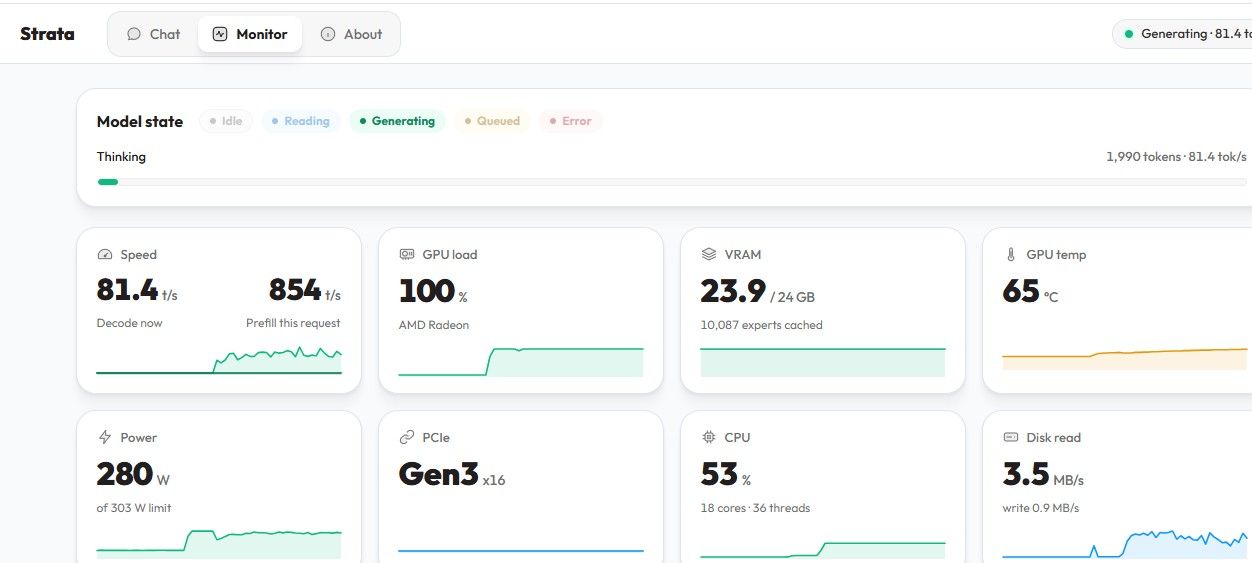Click the chat bubble icon
The image size is (1252, 563).
pyautogui.click(x=134, y=34)
